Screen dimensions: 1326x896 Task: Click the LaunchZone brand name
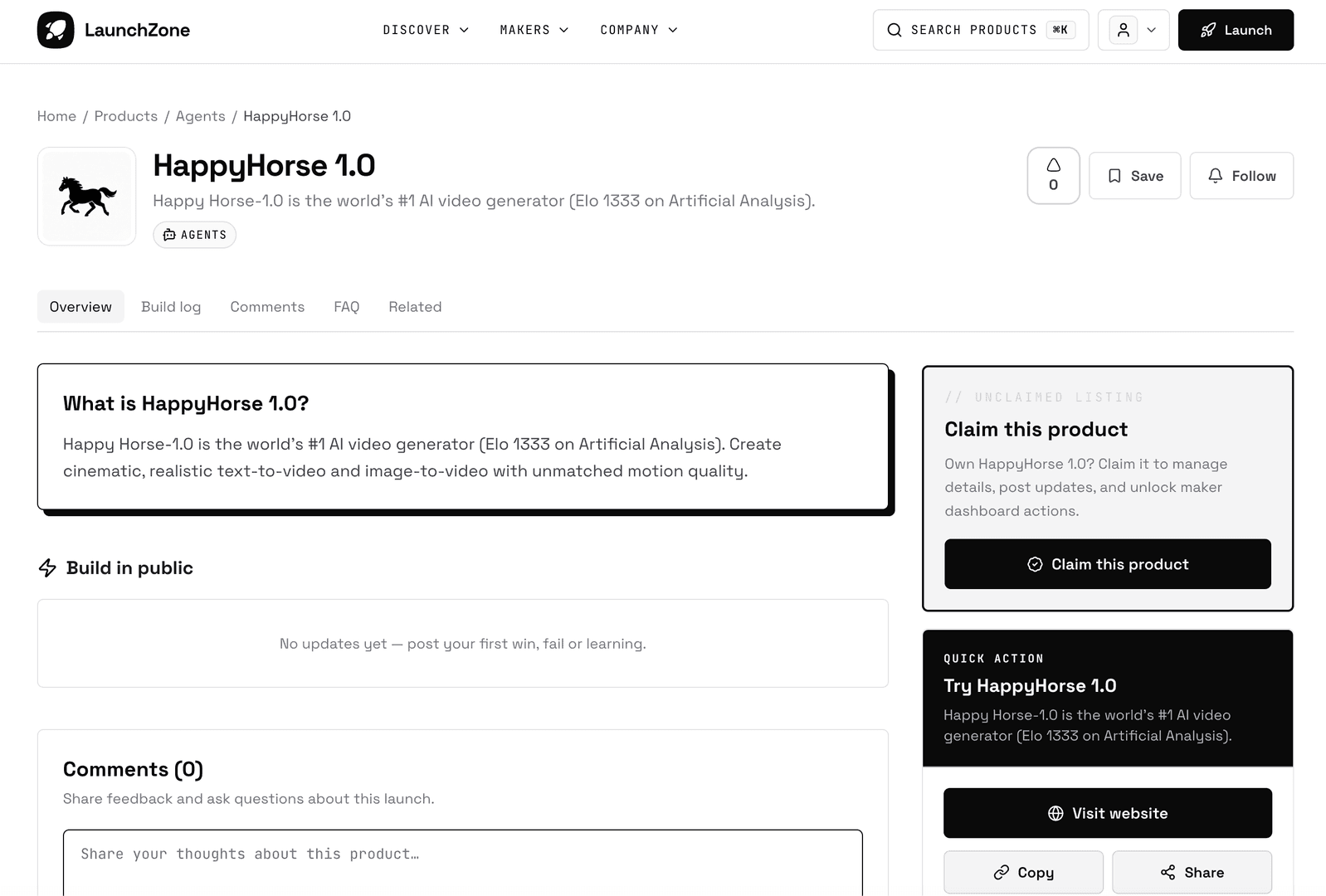point(137,30)
